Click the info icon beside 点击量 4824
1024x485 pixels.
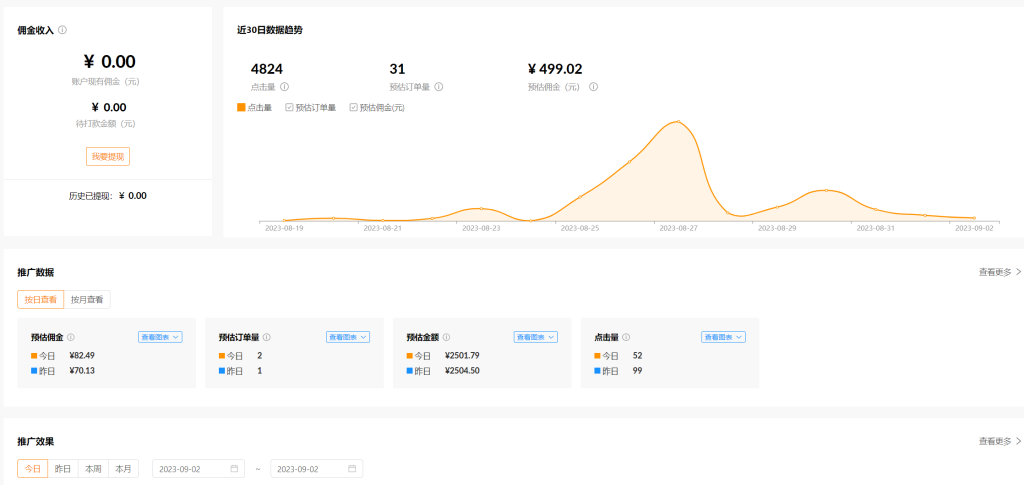[285, 87]
